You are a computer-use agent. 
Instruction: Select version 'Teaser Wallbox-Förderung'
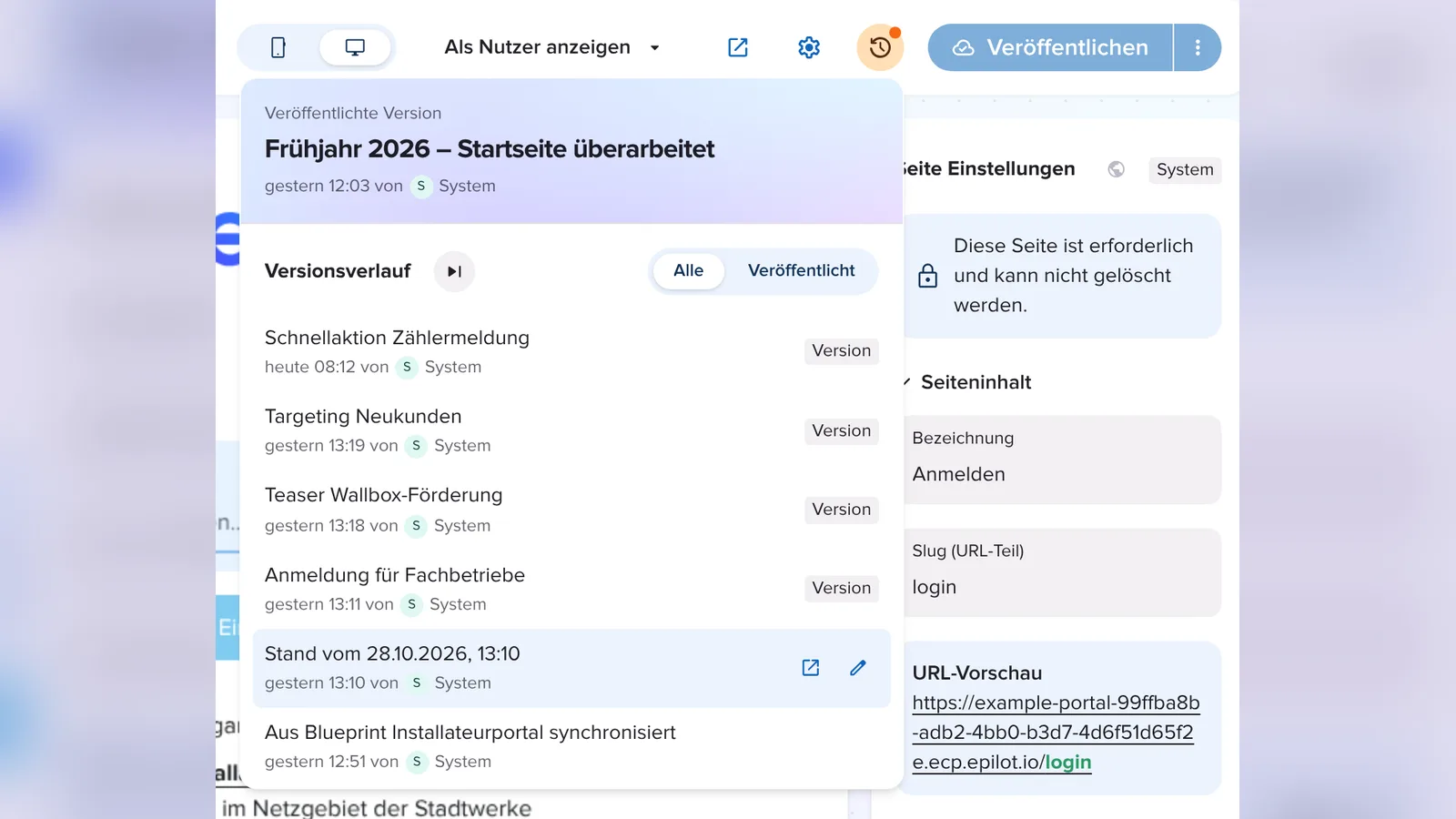tap(571, 510)
